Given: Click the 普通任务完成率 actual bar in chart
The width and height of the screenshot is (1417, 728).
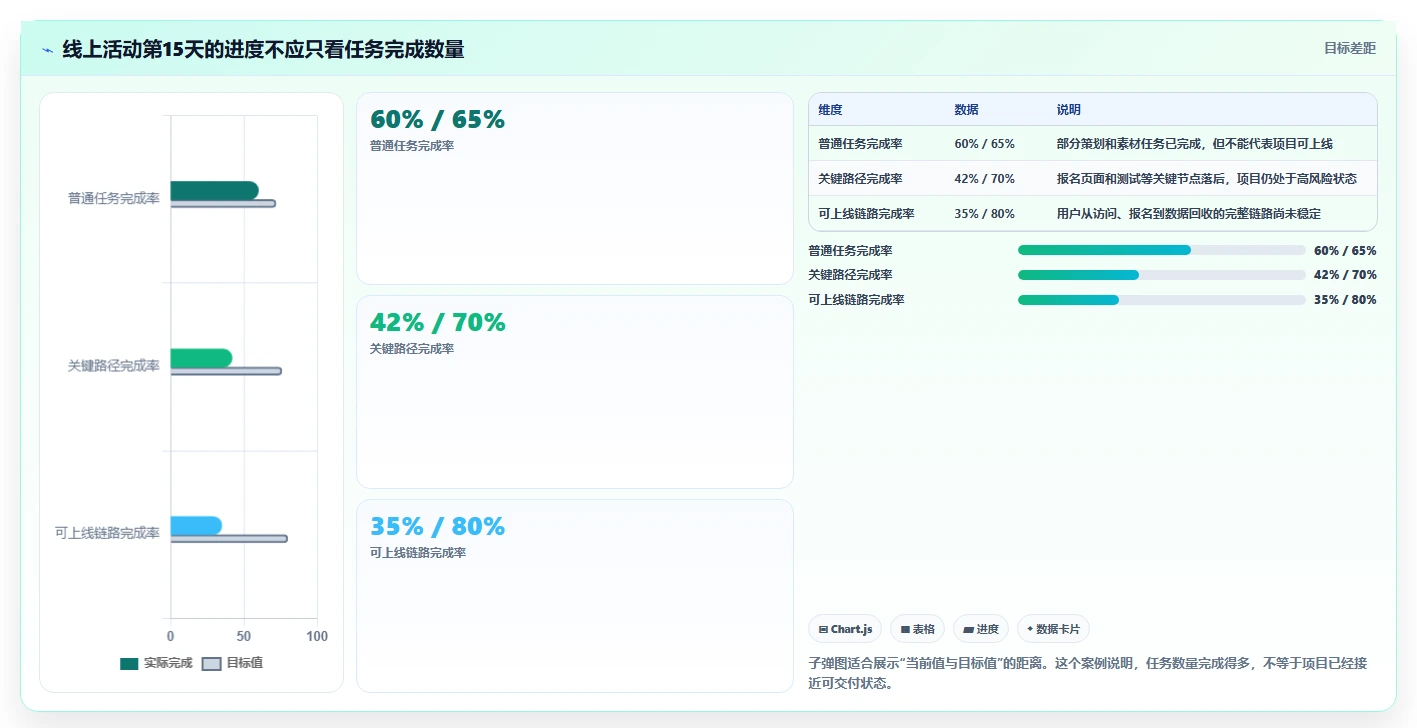Looking at the screenshot, I should tap(214, 190).
